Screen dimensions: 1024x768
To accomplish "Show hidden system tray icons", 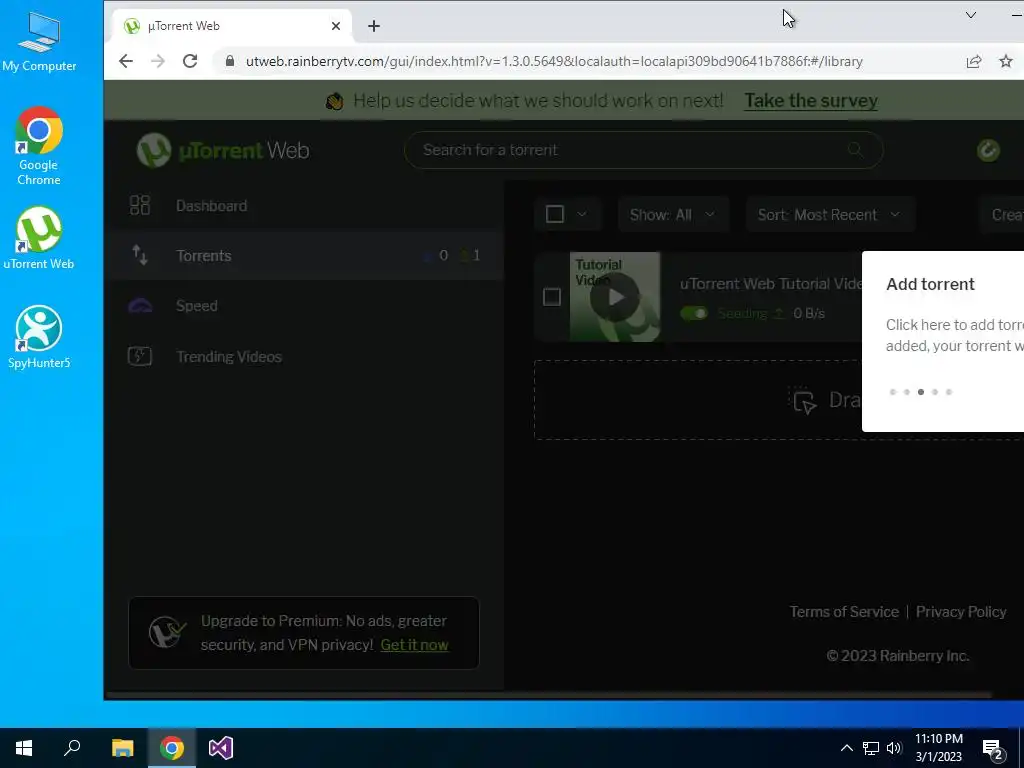I will coord(846,748).
